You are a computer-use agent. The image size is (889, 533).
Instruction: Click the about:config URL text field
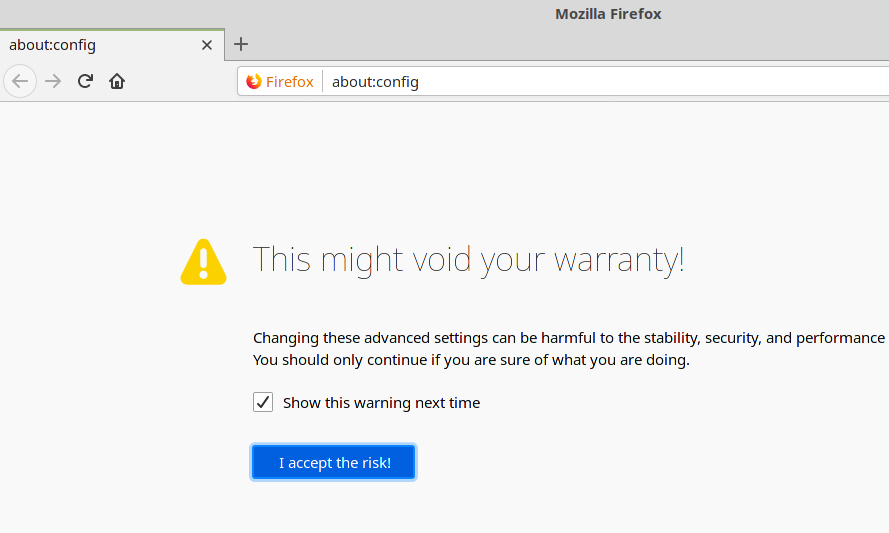click(x=600, y=82)
